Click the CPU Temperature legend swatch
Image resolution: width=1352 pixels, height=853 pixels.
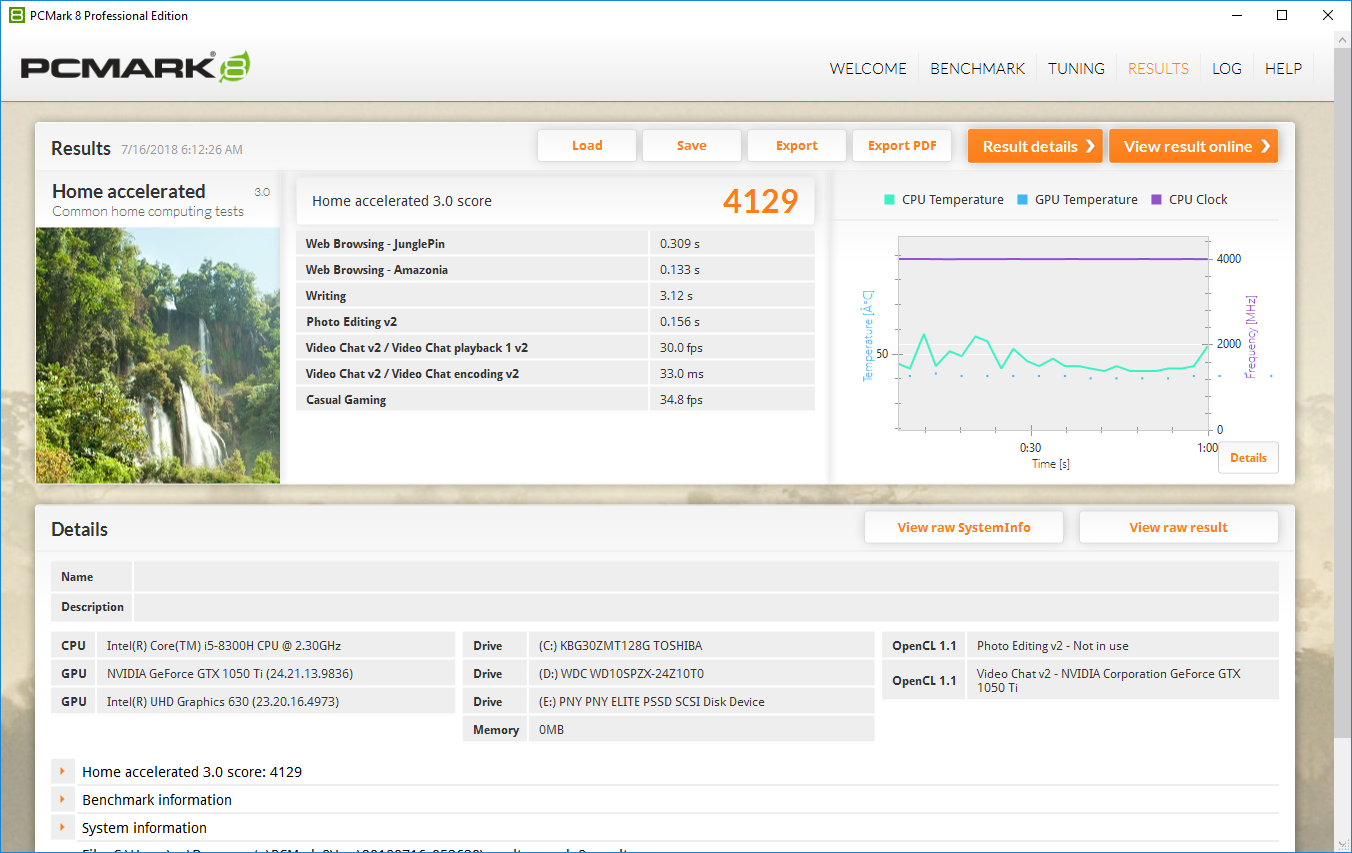(889, 199)
